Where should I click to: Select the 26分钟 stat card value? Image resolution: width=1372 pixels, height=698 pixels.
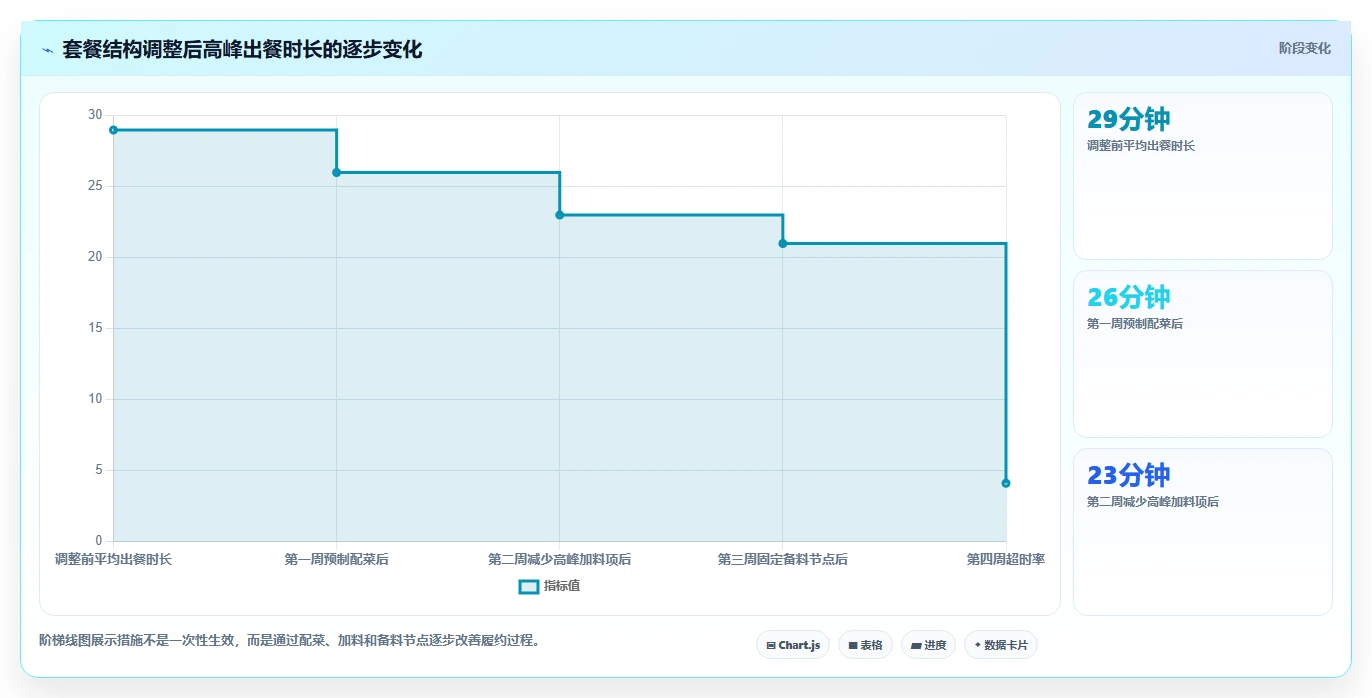1128,297
